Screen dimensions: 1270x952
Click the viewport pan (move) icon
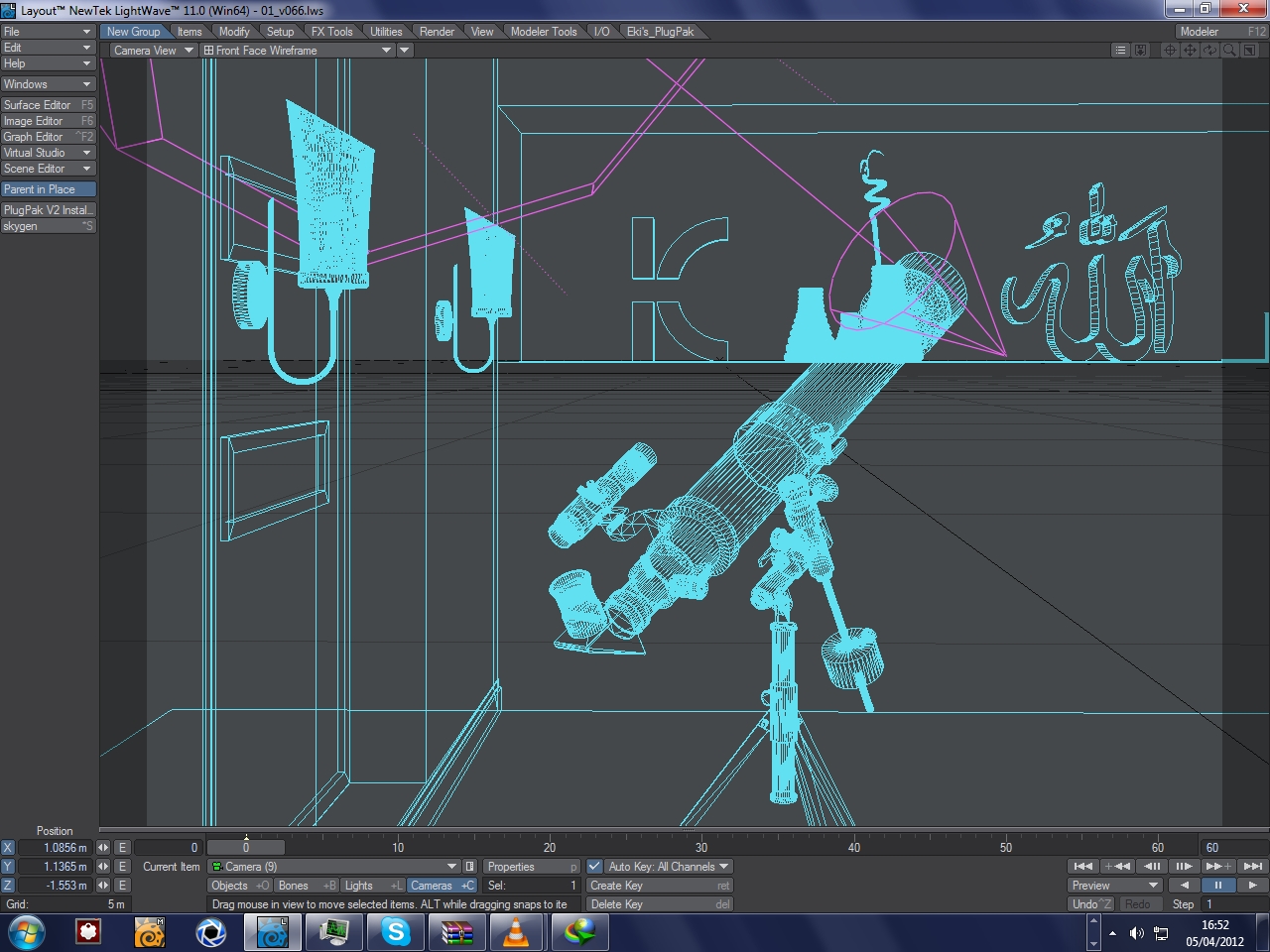point(1190,51)
